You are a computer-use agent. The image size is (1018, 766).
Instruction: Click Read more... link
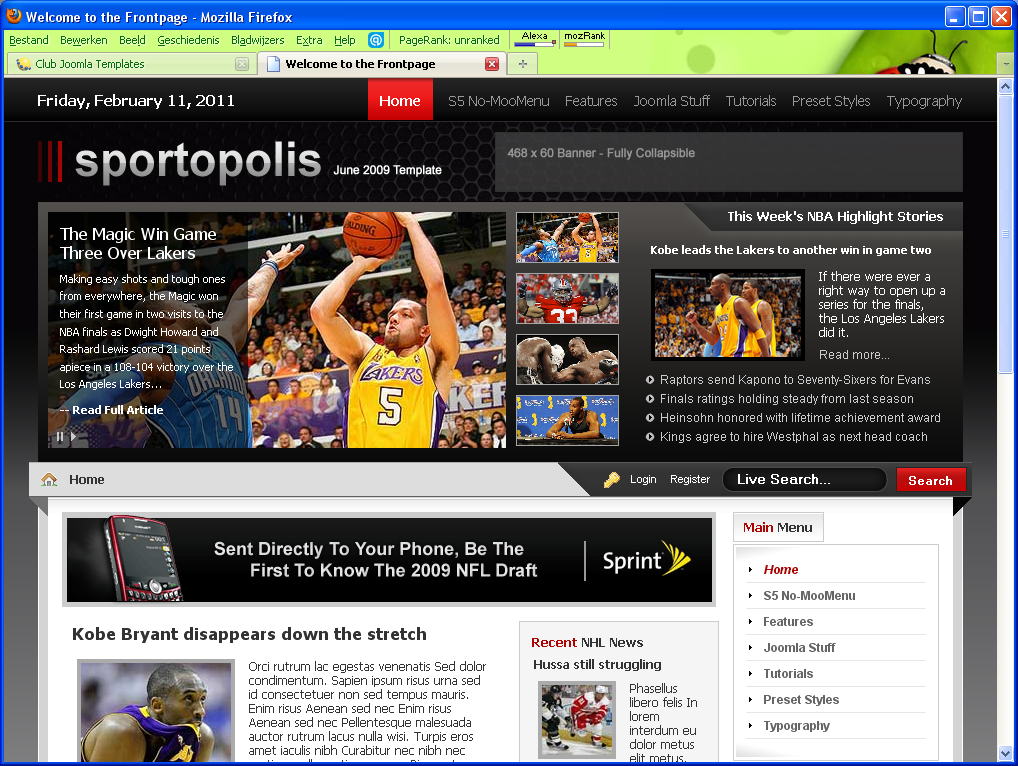click(854, 355)
